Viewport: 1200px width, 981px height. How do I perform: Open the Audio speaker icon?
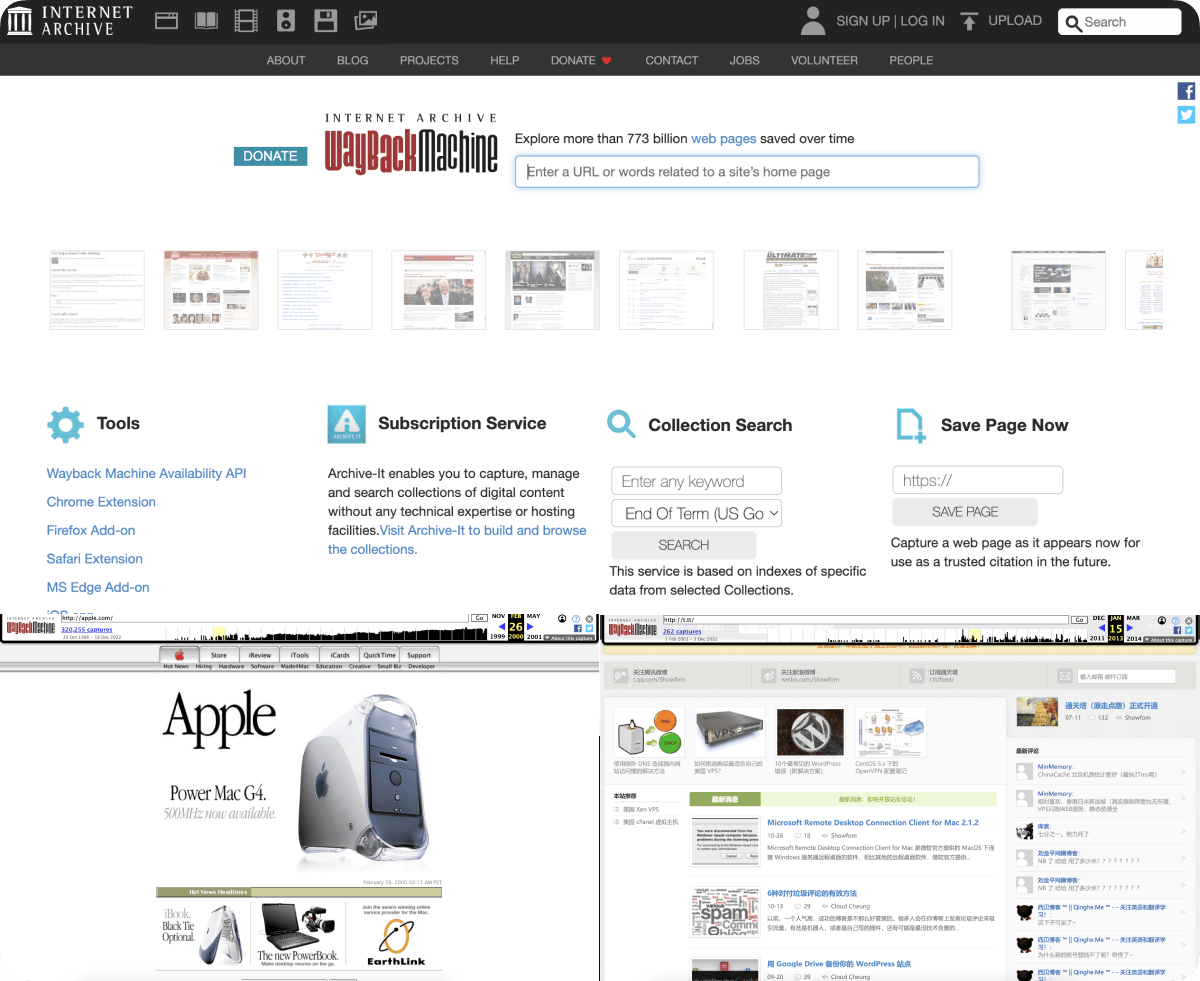click(x=285, y=20)
